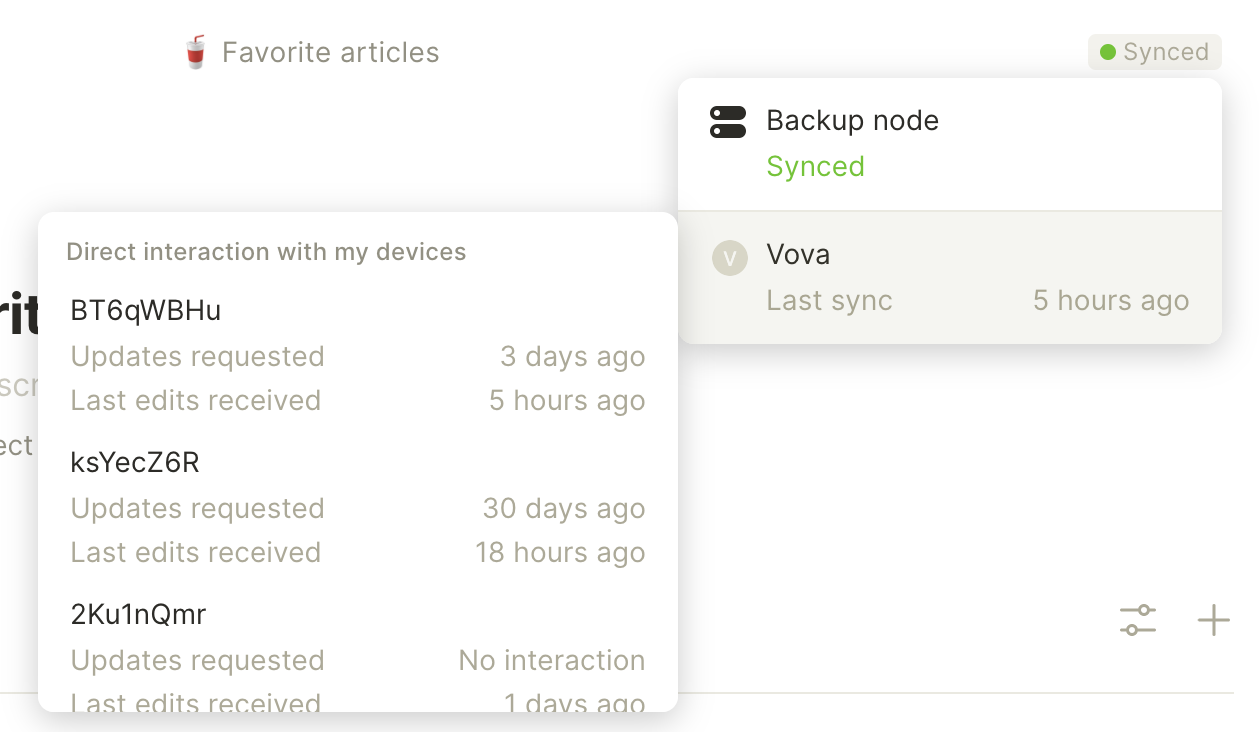Open the view settings sliders icon
Image resolution: width=1260 pixels, height=732 pixels.
(x=1138, y=620)
